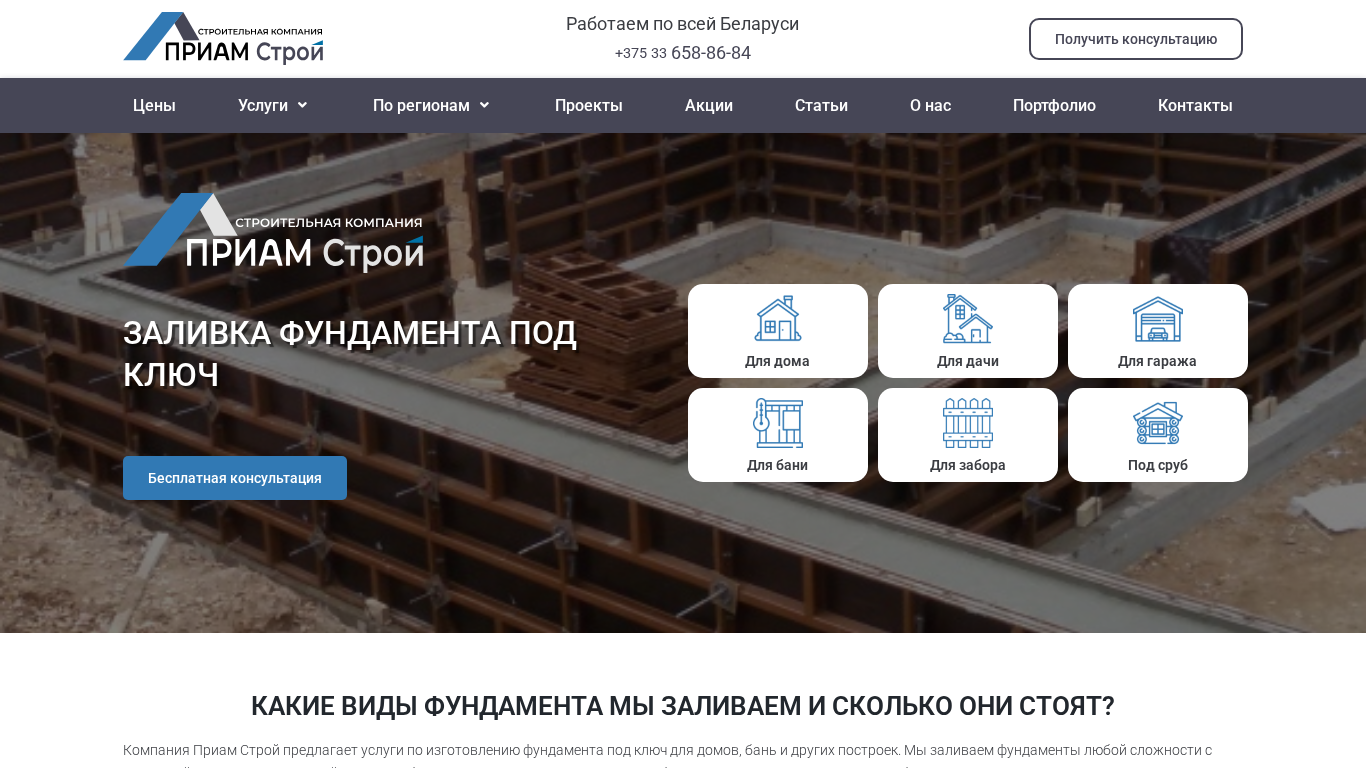This screenshot has width=1366, height=768.
Task: Open the Акции menu item
Action: tap(709, 105)
